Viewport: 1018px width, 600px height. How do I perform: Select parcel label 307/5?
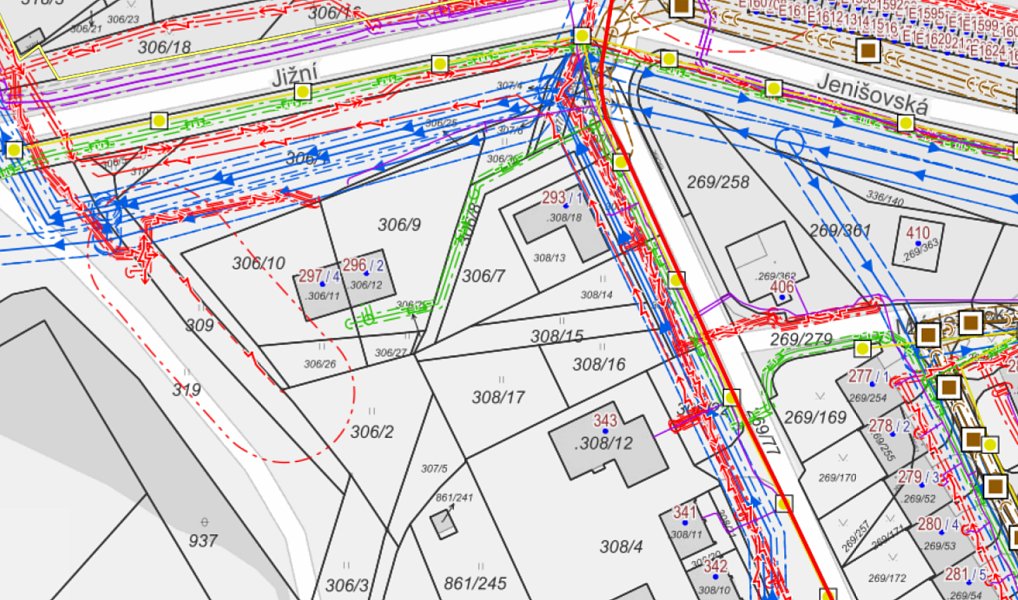tap(434, 468)
